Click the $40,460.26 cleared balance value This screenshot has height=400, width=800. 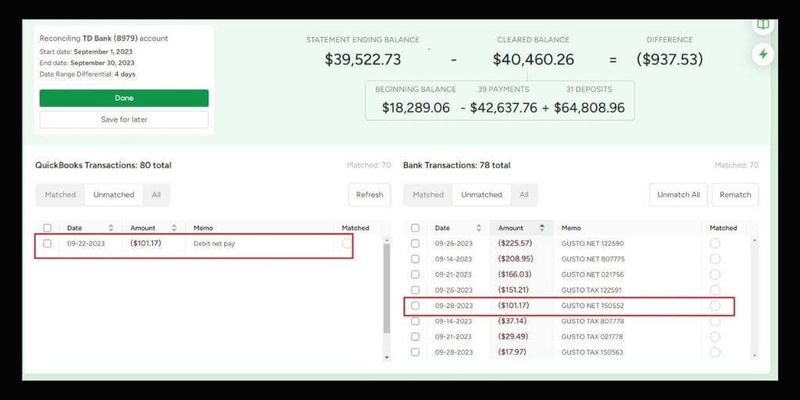[x=533, y=59]
